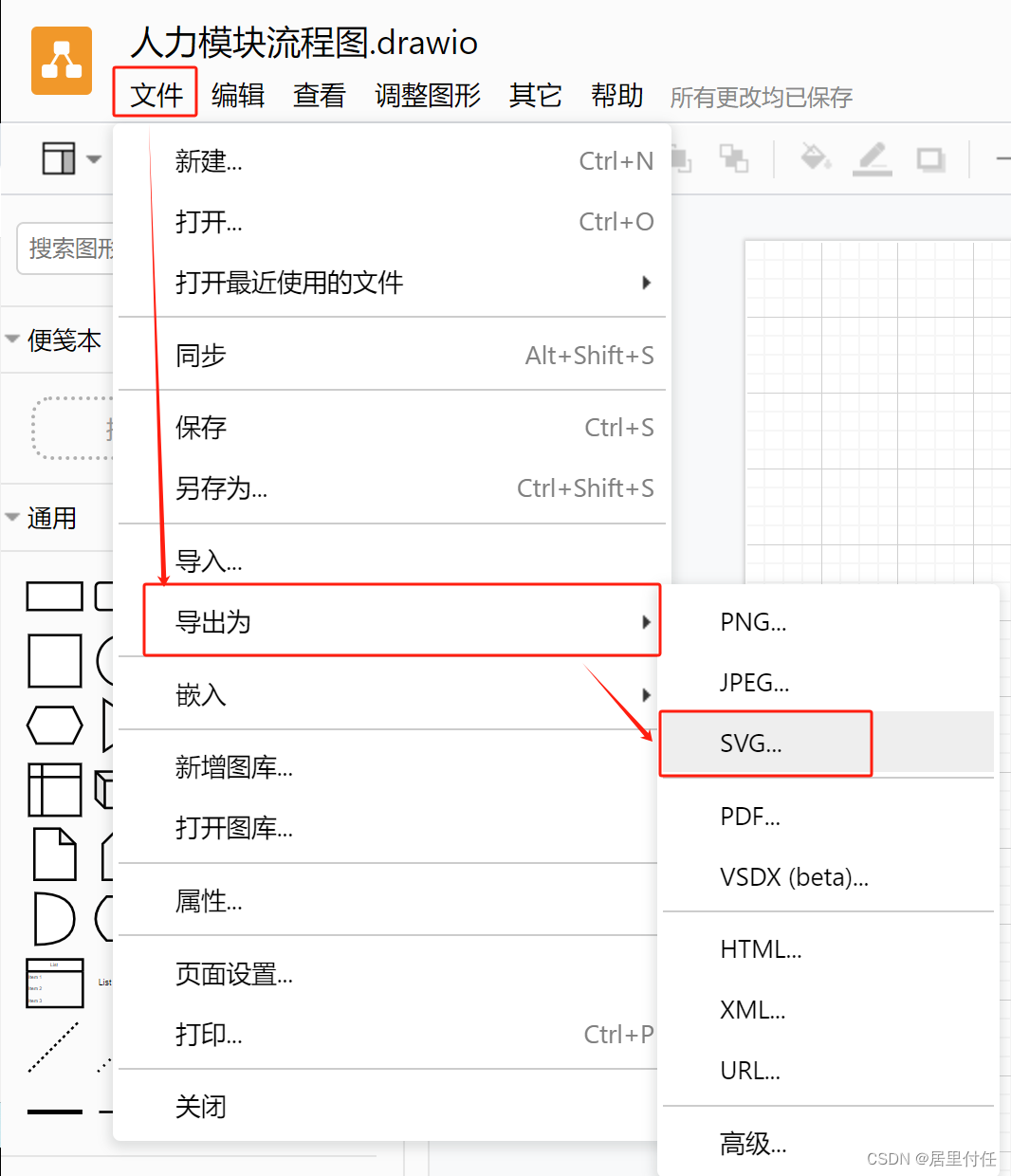The height and width of the screenshot is (1176, 1011).
Task: Pick the hexagon shape in General palette
Action: coord(55,726)
